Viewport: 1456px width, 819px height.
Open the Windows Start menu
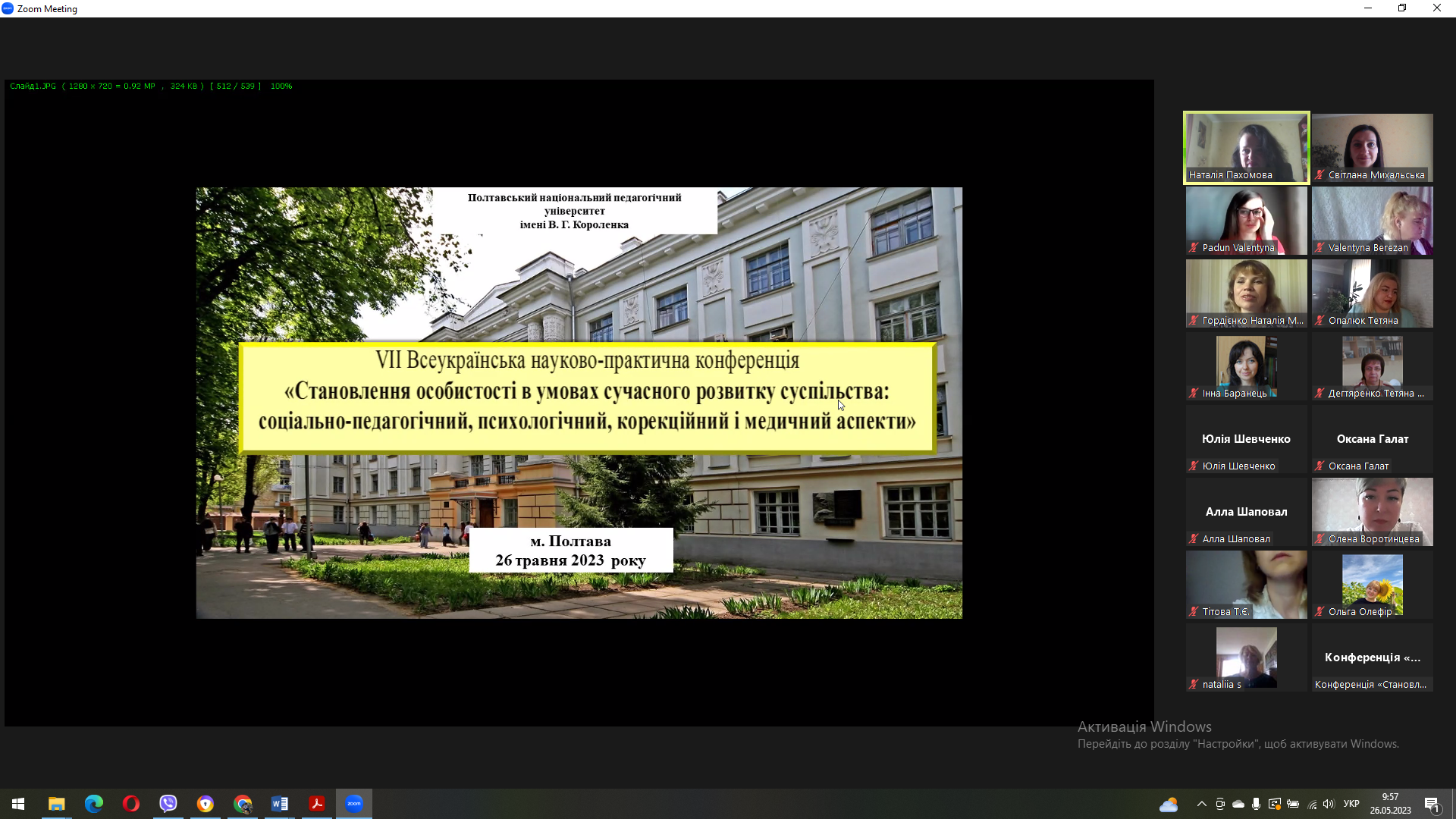18,804
